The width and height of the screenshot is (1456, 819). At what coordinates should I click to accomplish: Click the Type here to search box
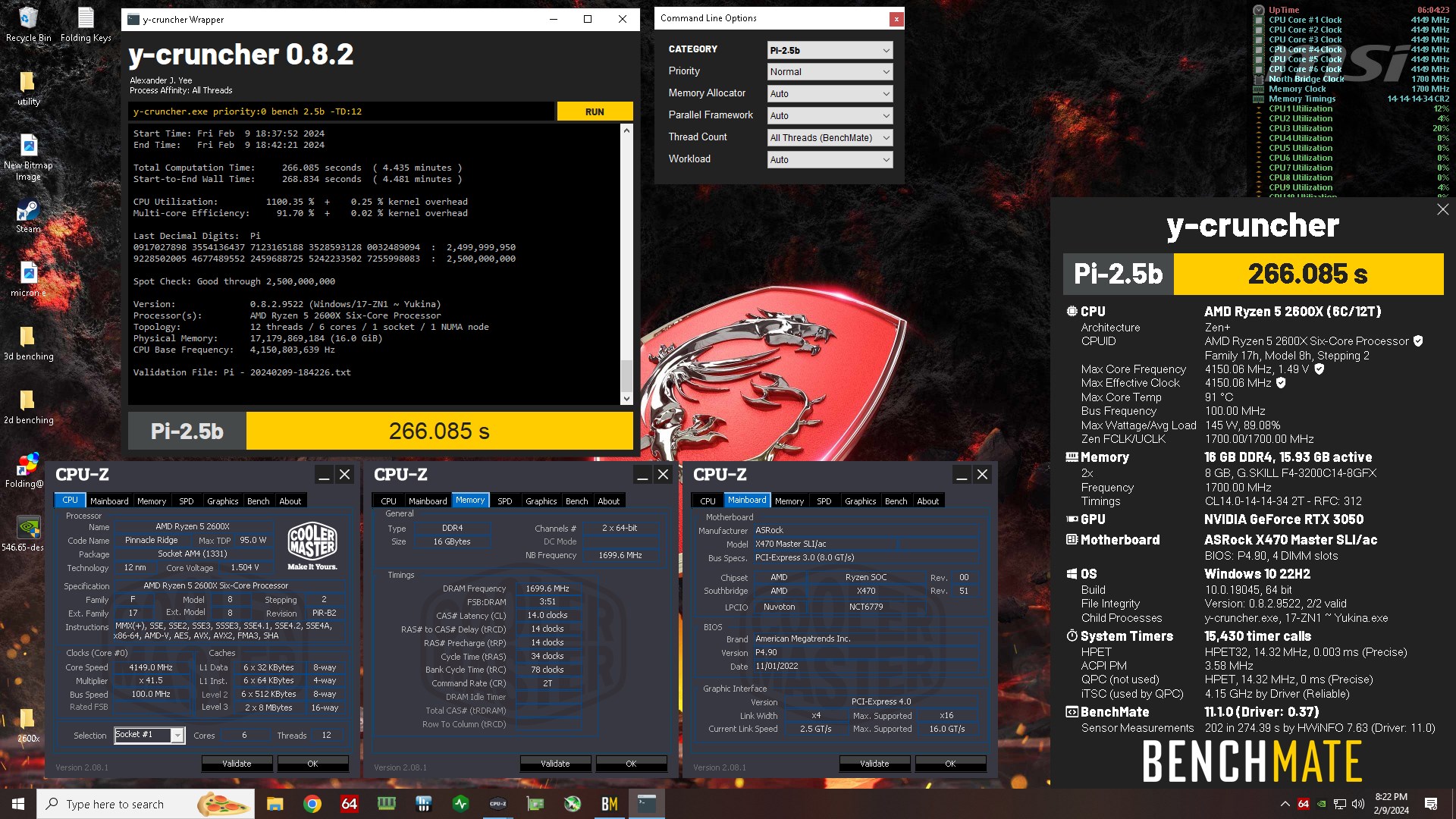(x=146, y=804)
